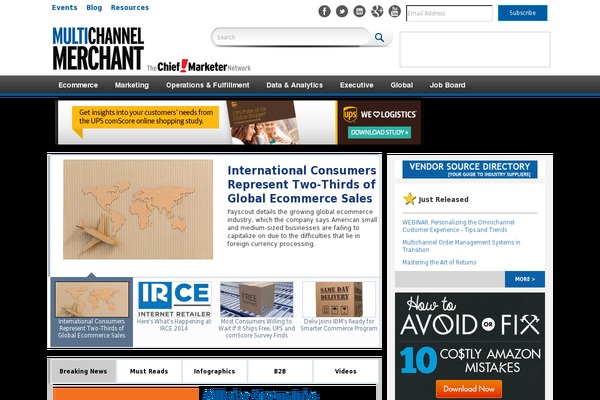Click Download Now in Amazon mistakes ad

pos(469,389)
